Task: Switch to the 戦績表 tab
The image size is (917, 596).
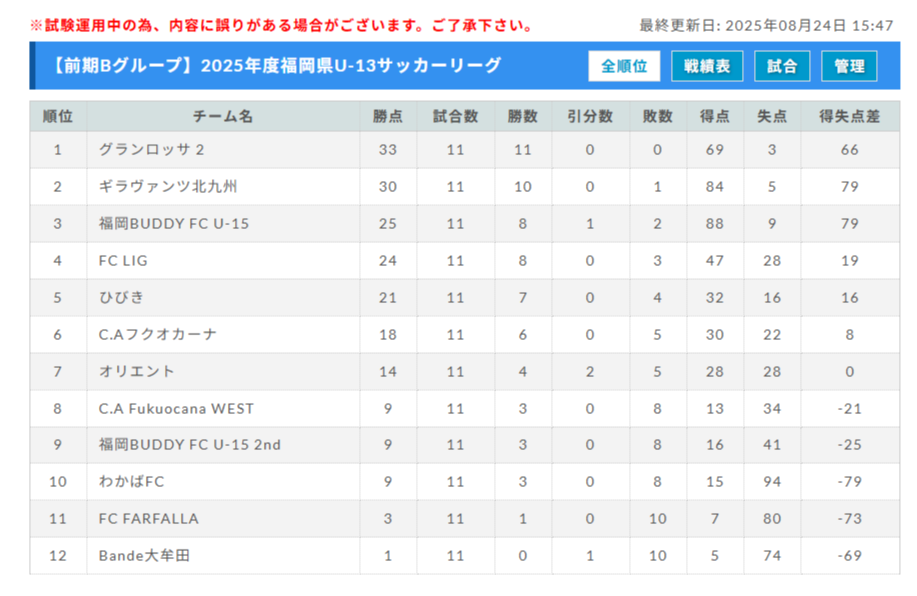Action: pyautogui.click(x=707, y=66)
